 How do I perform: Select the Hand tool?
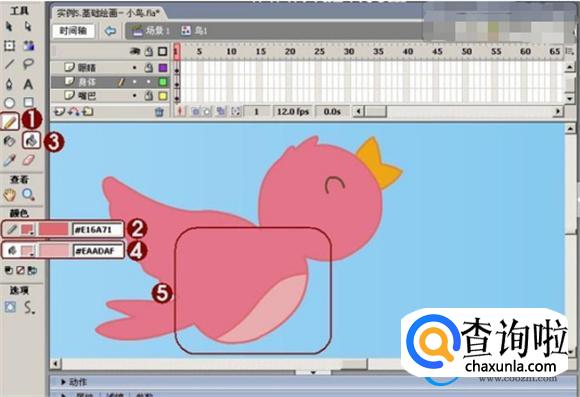(9, 194)
